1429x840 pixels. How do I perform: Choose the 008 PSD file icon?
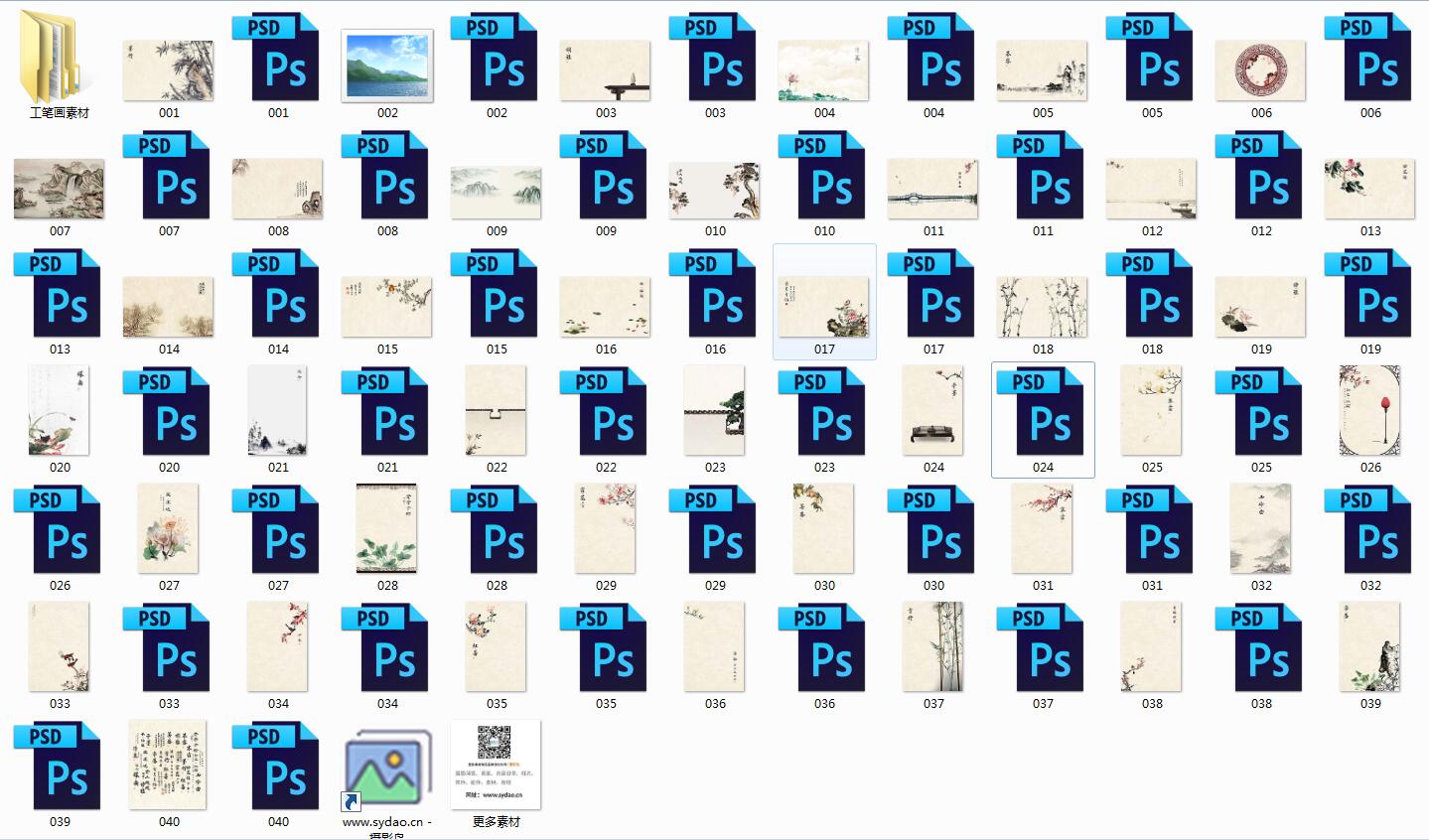click(386, 176)
